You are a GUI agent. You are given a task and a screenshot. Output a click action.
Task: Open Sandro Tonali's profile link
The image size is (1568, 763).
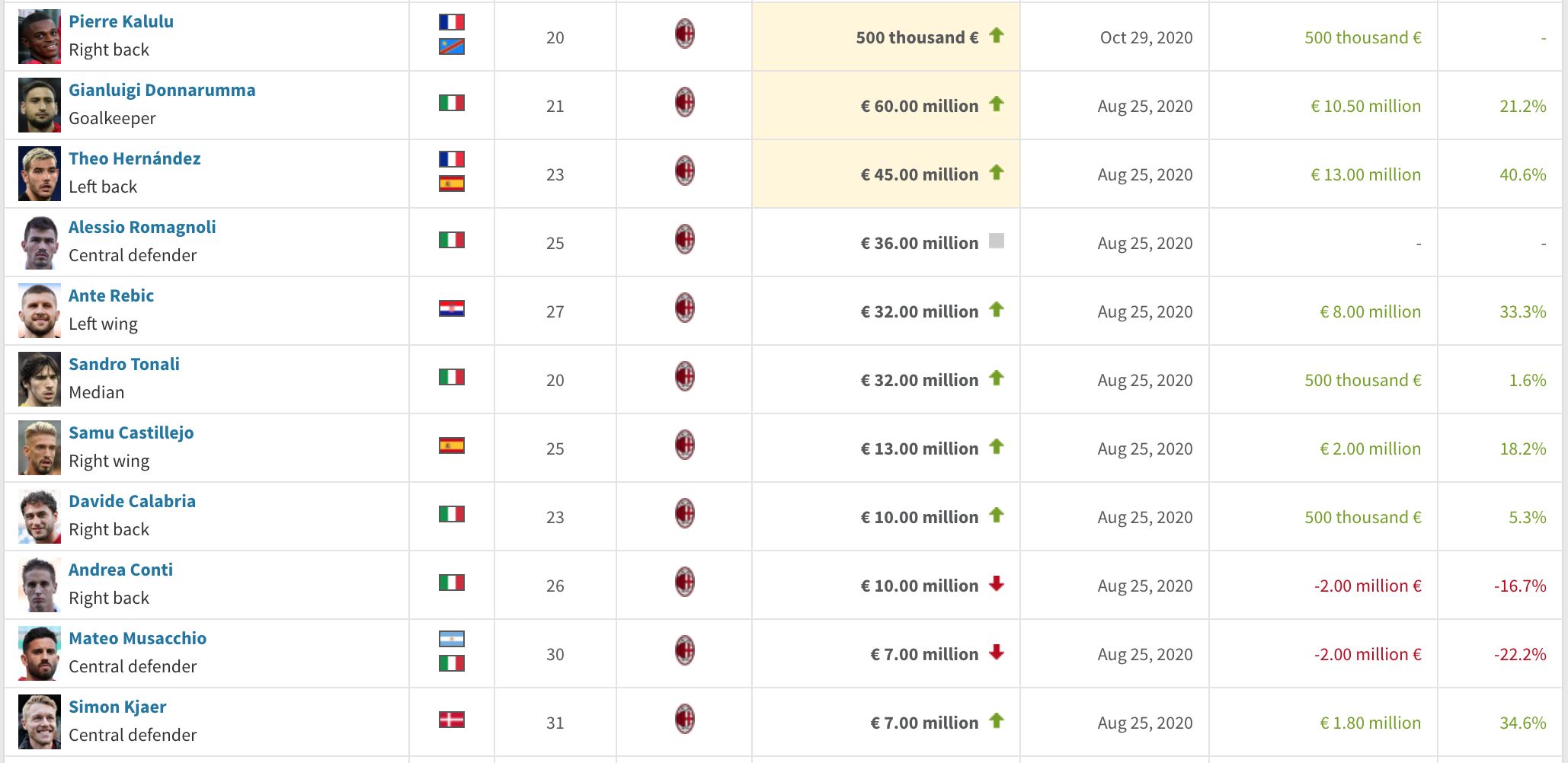click(124, 364)
